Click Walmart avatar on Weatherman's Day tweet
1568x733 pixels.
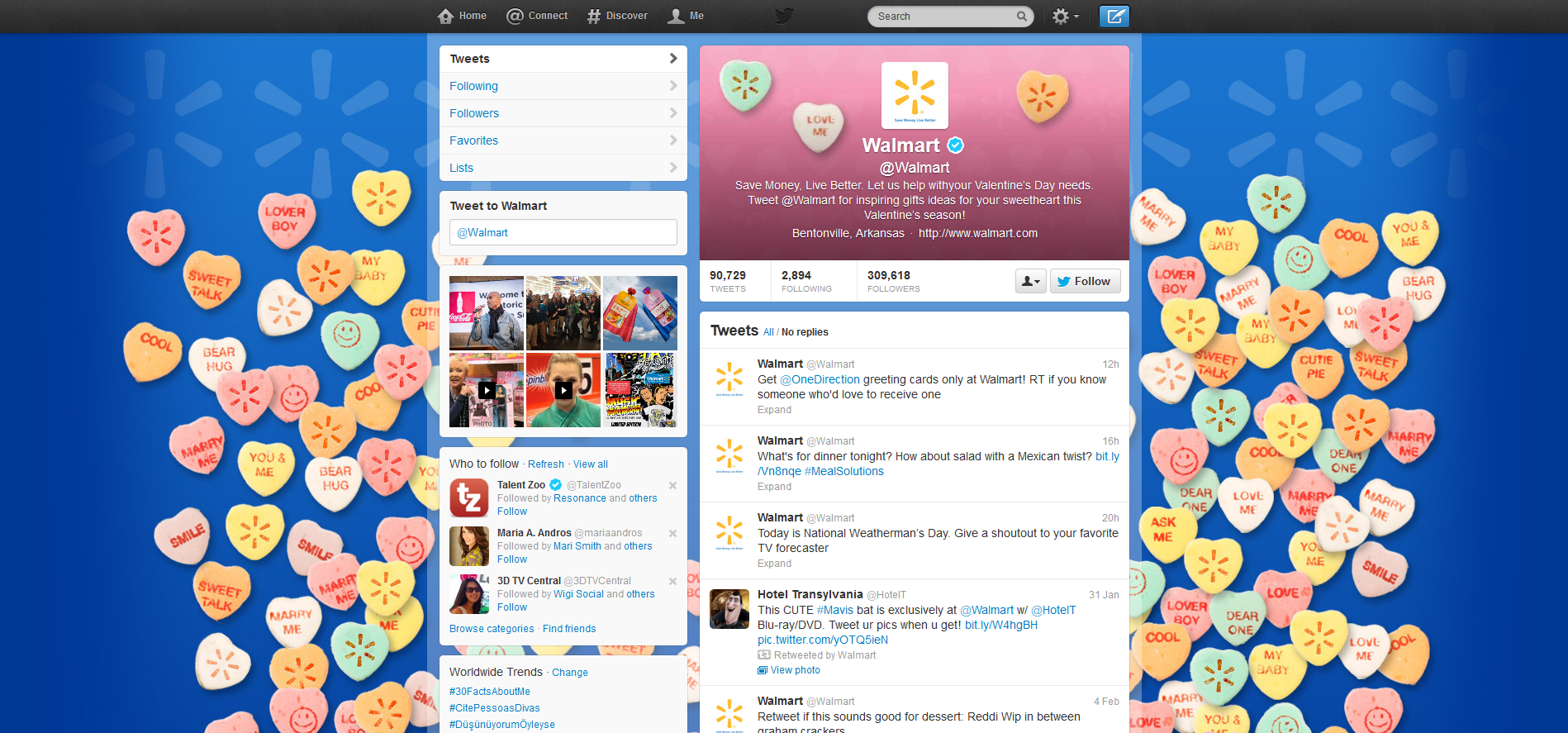tap(729, 532)
